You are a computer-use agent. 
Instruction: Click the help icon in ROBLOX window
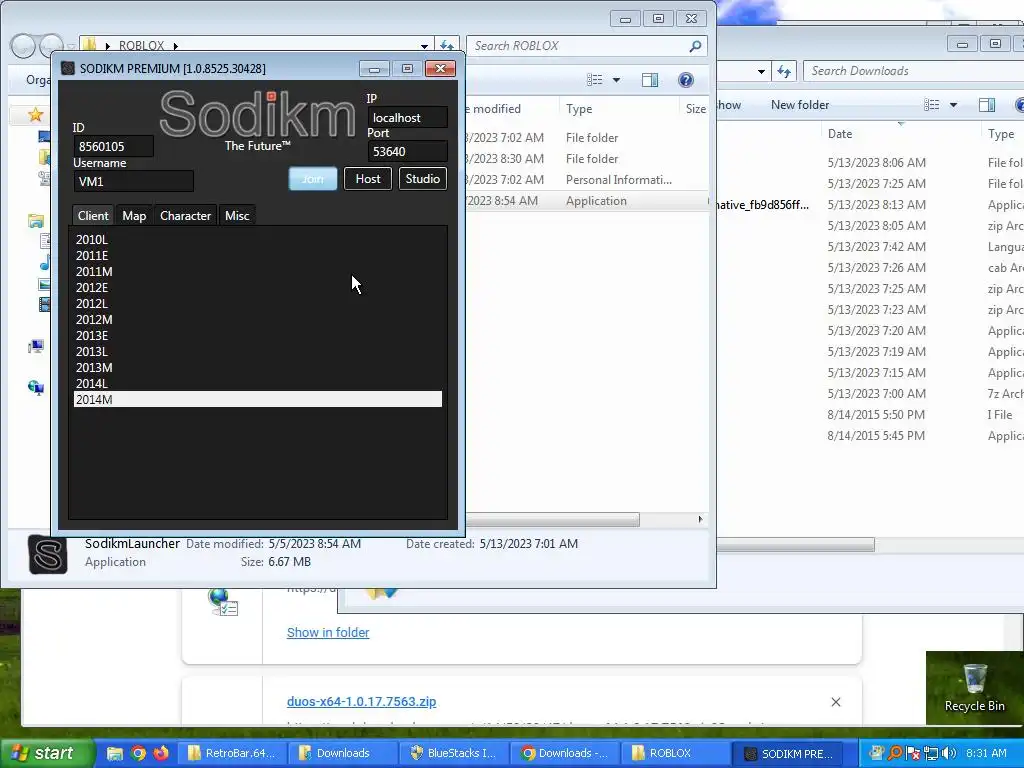click(x=686, y=80)
